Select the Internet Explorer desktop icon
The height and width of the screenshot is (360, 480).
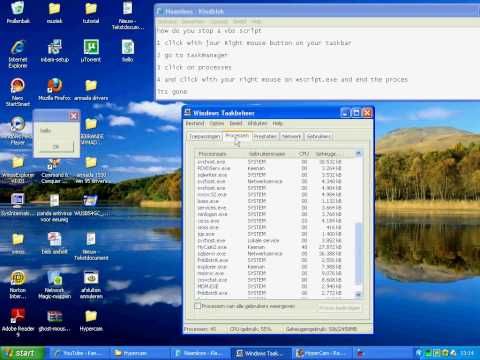pyautogui.click(x=18, y=54)
